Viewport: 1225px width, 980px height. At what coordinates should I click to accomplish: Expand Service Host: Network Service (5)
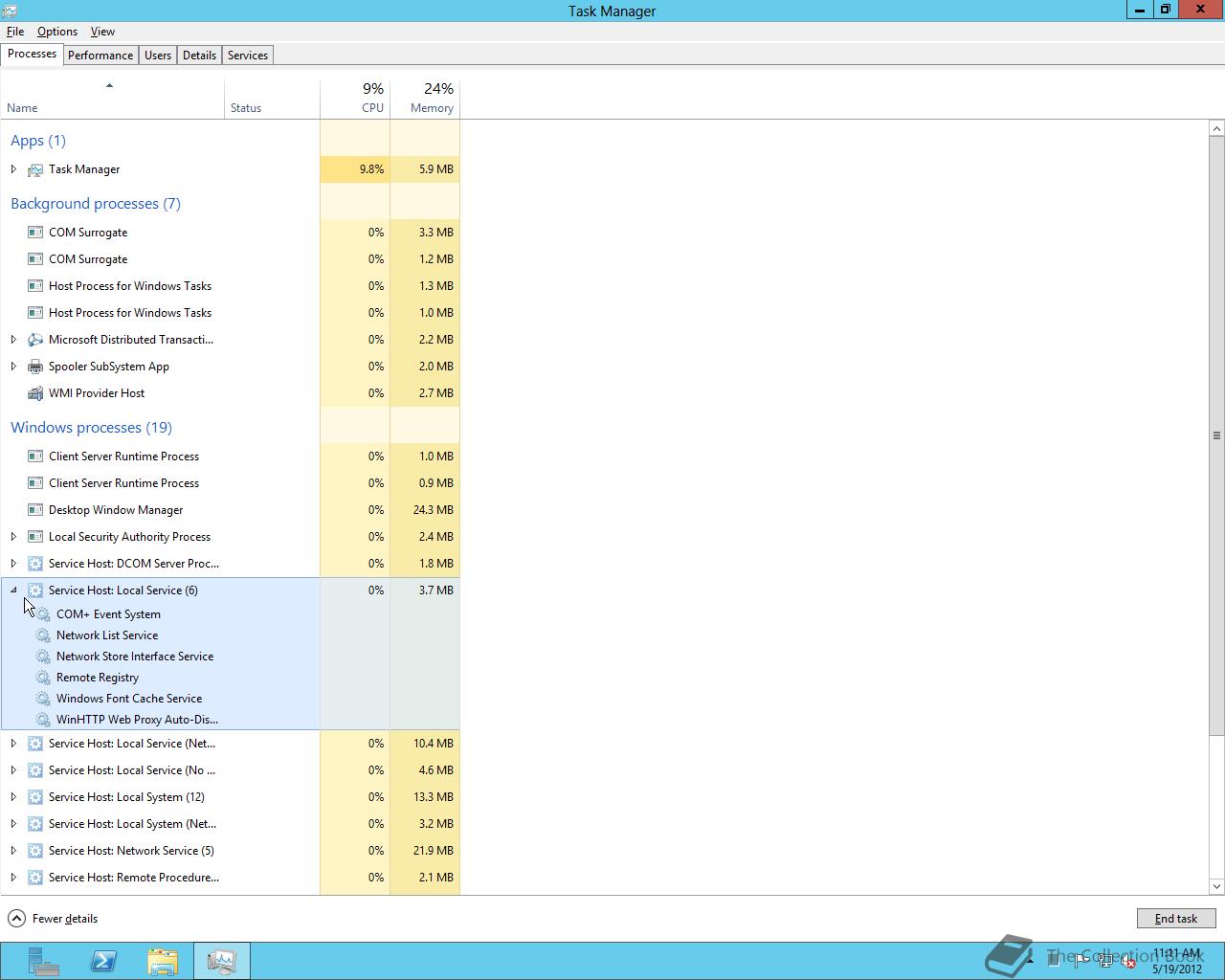point(13,851)
